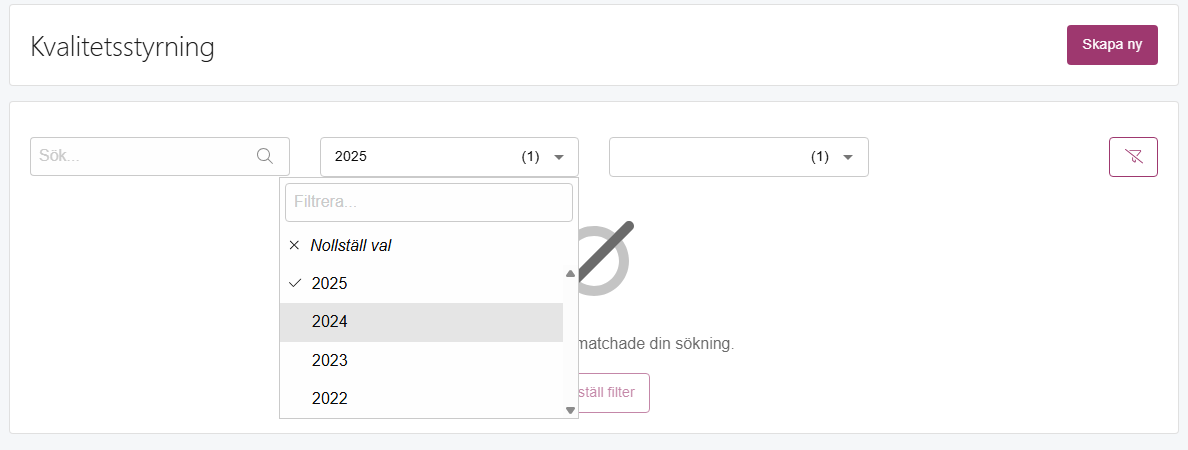Click the checkmark icon next to 2025
Image resolution: width=1188 pixels, height=450 pixels.
pos(295,283)
